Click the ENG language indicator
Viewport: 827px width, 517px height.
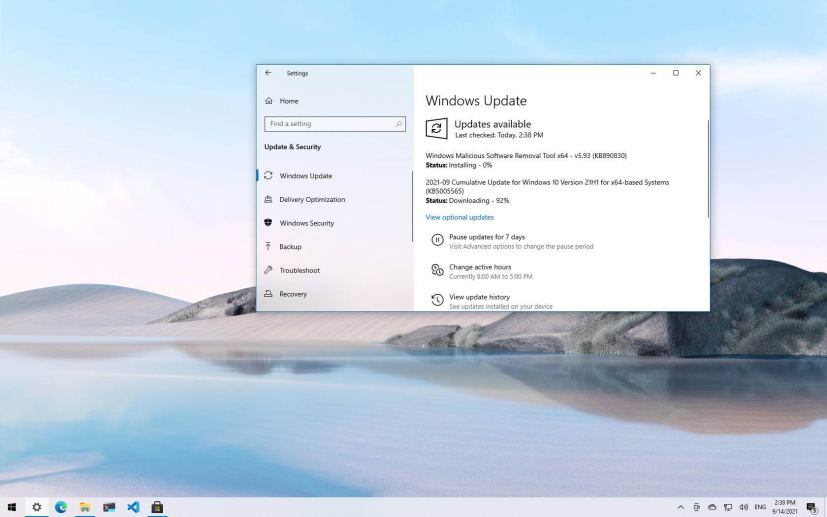pos(760,507)
